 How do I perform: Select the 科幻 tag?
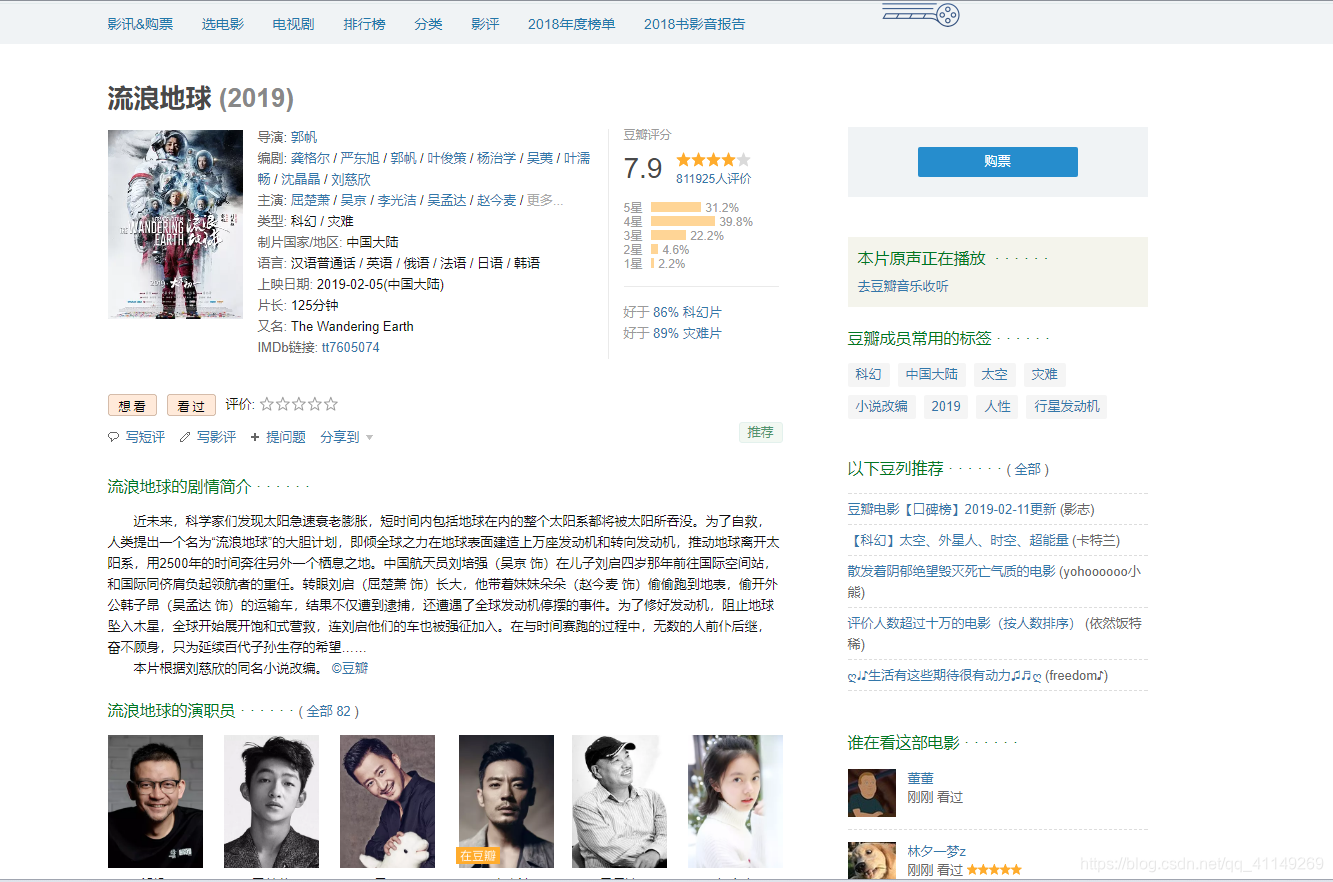[868, 374]
